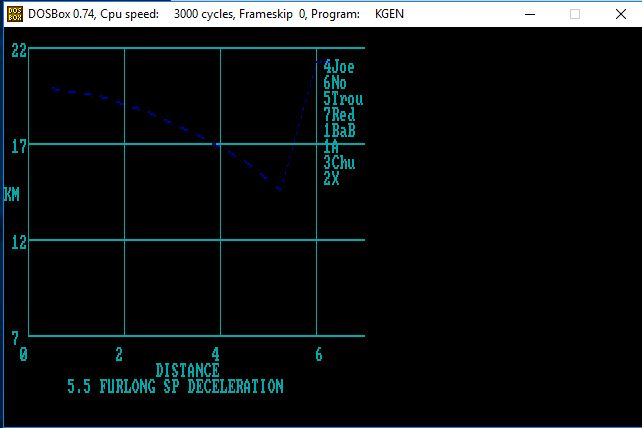The height and width of the screenshot is (428, 642).
Task: Select the '4Joe' legend entry
Action: (x=339, y=67)
